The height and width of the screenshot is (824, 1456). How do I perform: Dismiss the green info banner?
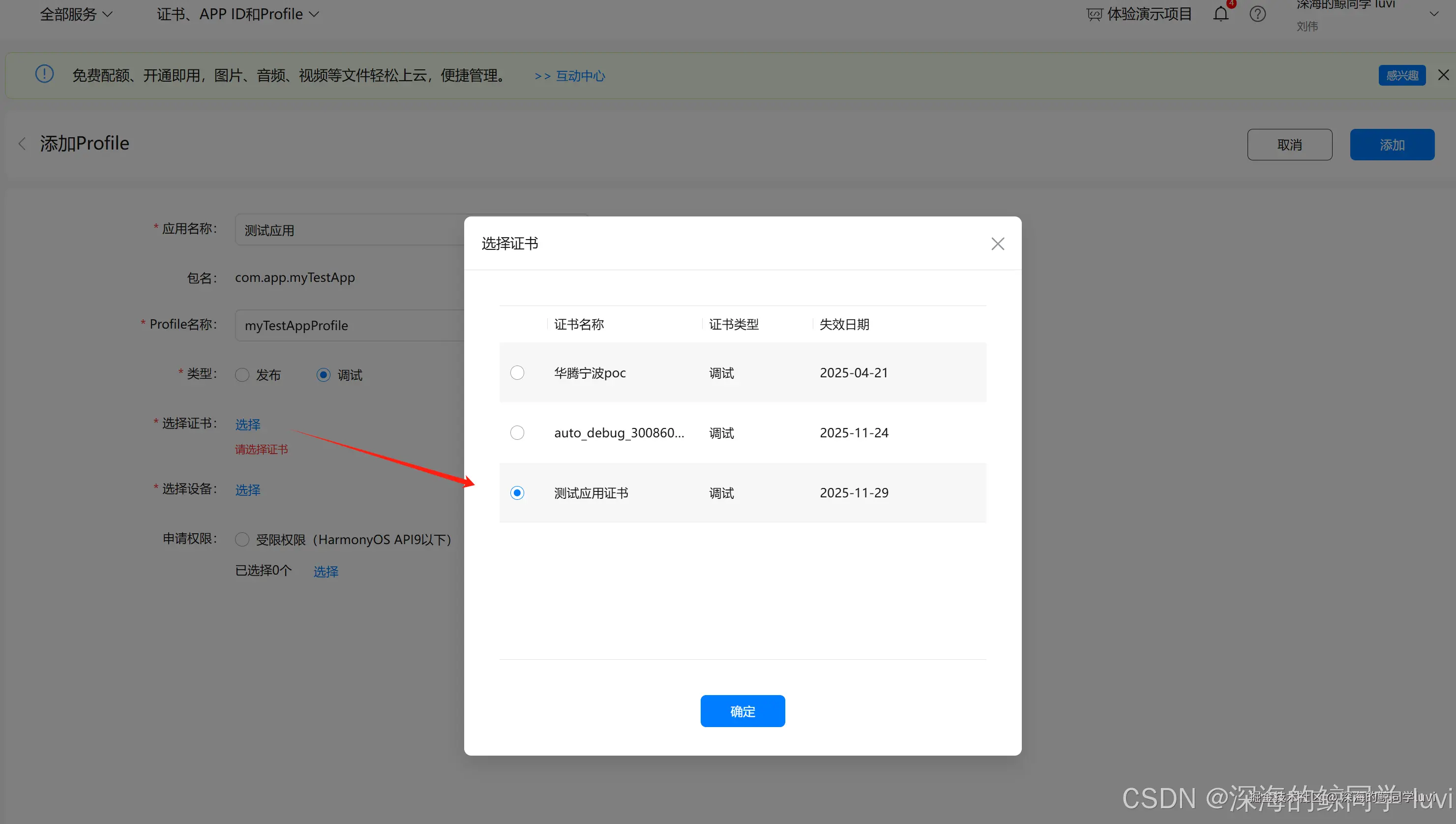coord(1443,75)
